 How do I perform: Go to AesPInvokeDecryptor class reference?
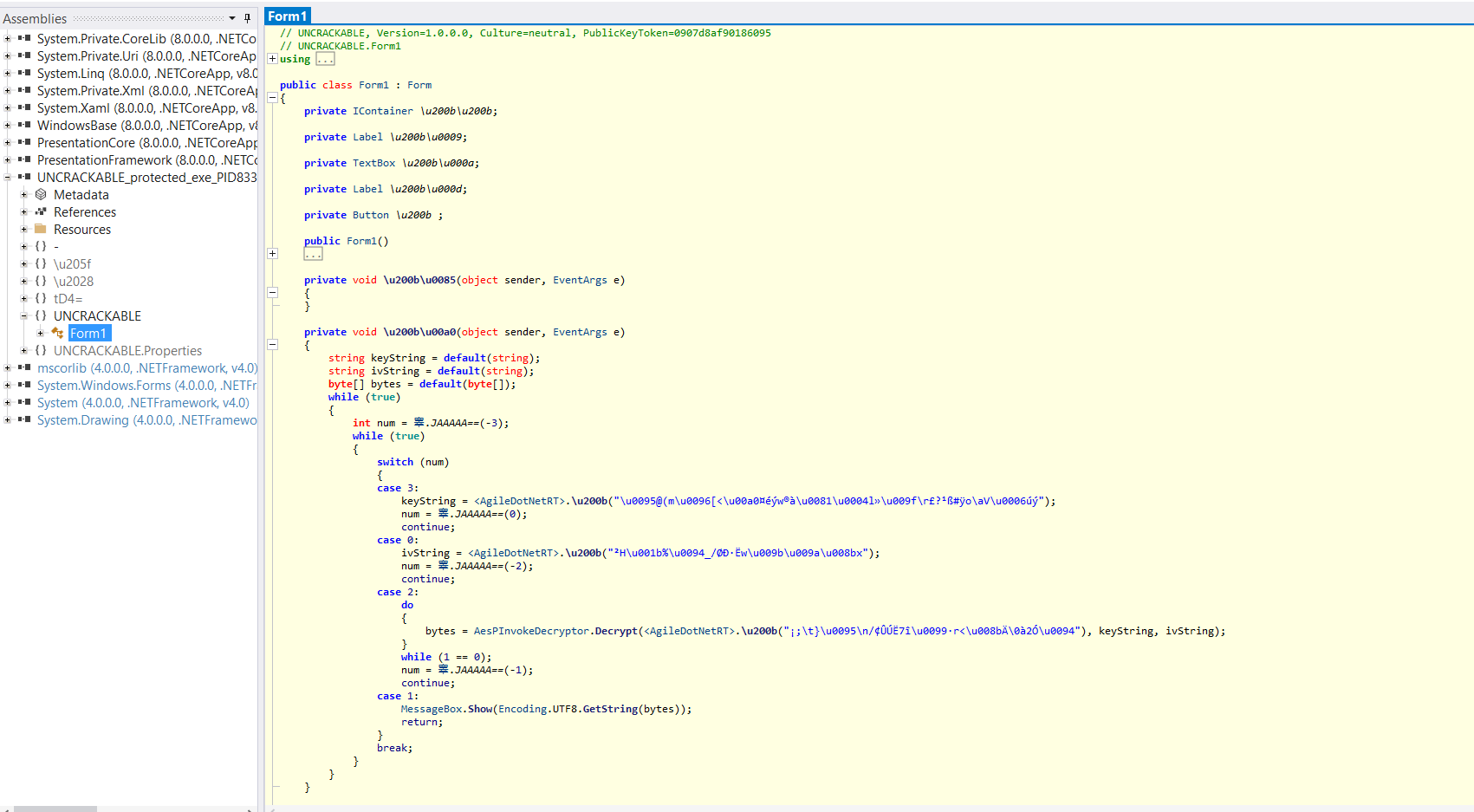531,631
